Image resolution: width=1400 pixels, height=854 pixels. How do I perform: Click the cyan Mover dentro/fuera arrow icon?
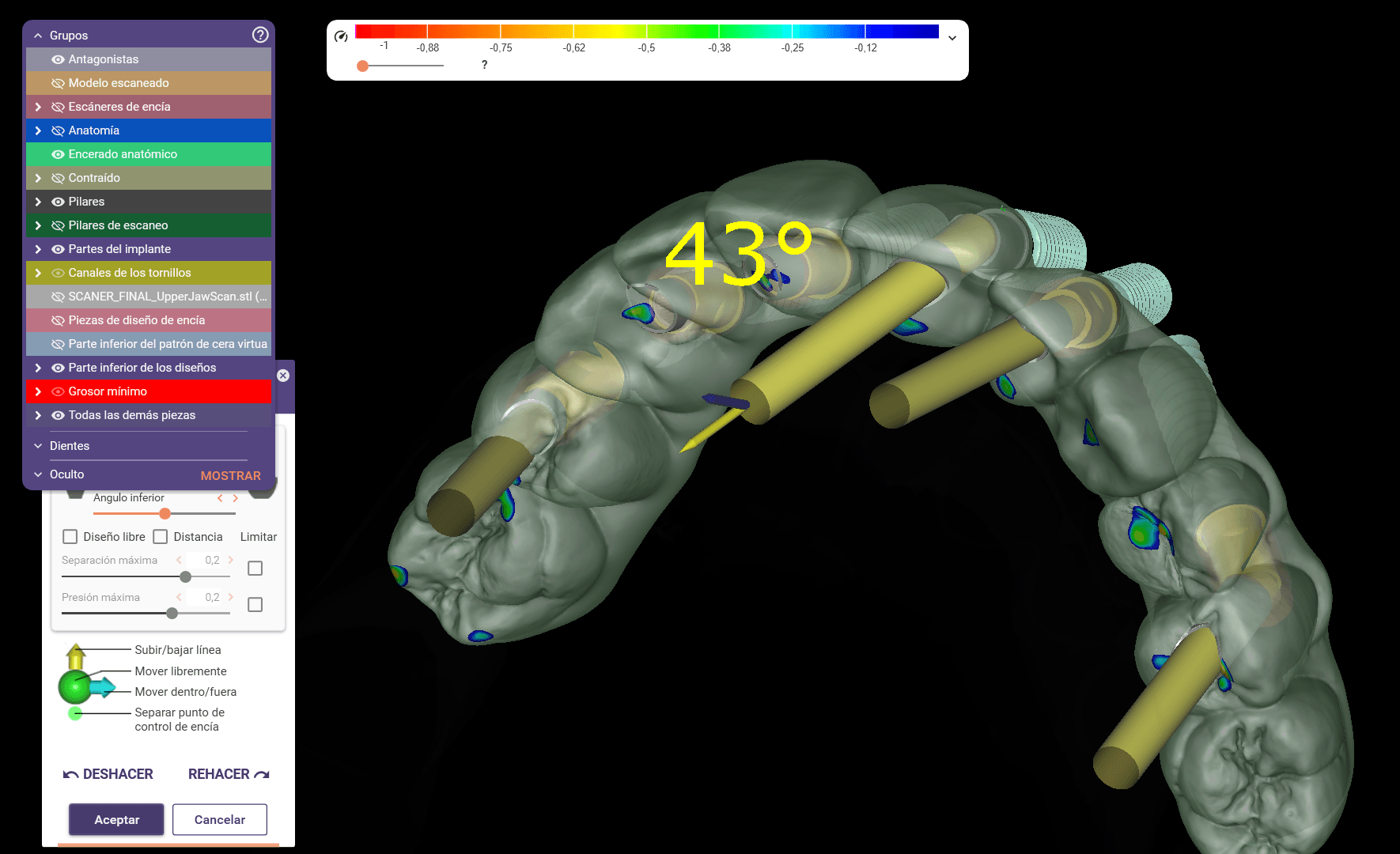click(104, 687)
